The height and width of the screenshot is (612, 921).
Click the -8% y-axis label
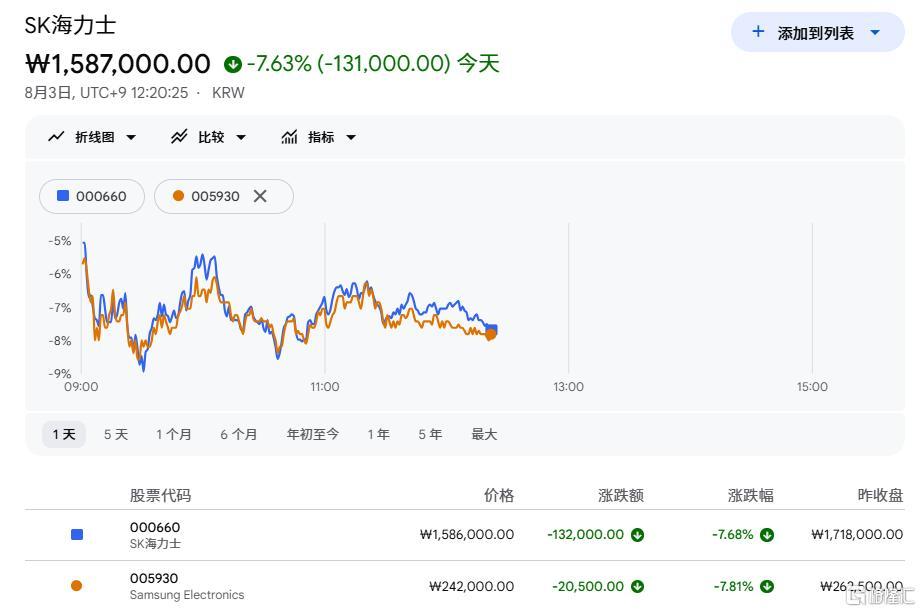coord(59,341)
